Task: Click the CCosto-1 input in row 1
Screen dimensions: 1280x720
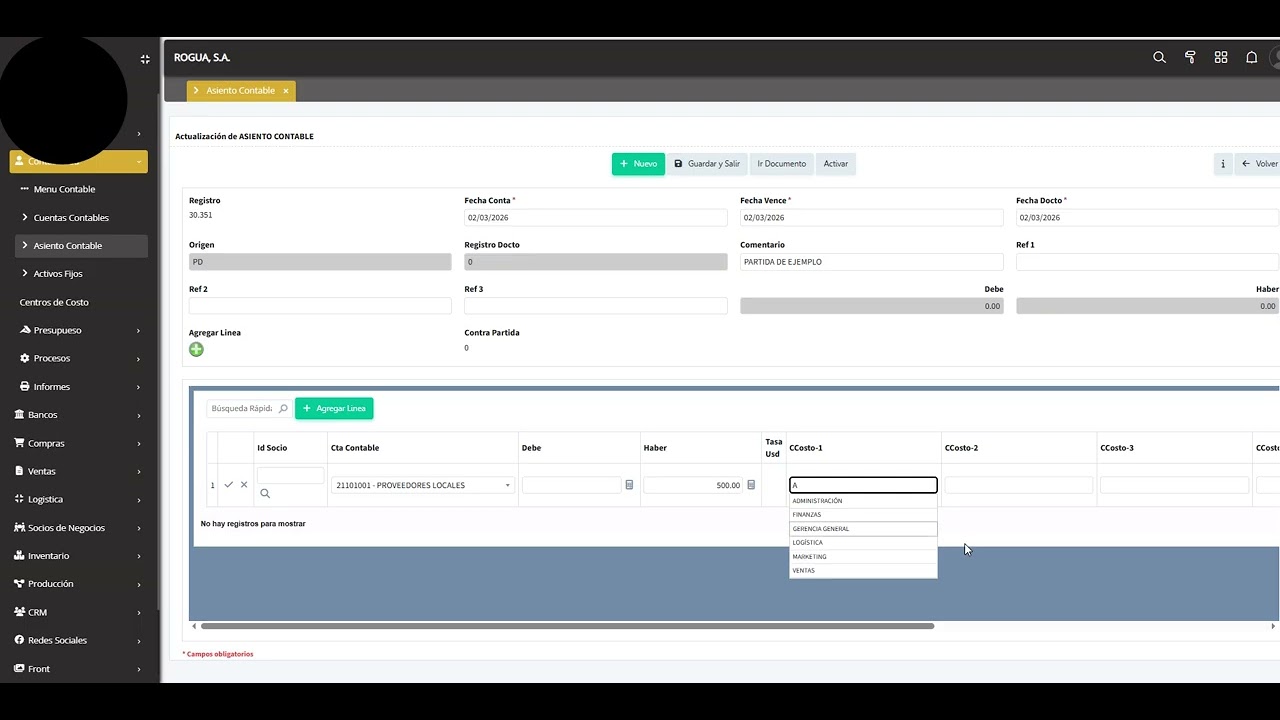Action: (x=863, y=485)
